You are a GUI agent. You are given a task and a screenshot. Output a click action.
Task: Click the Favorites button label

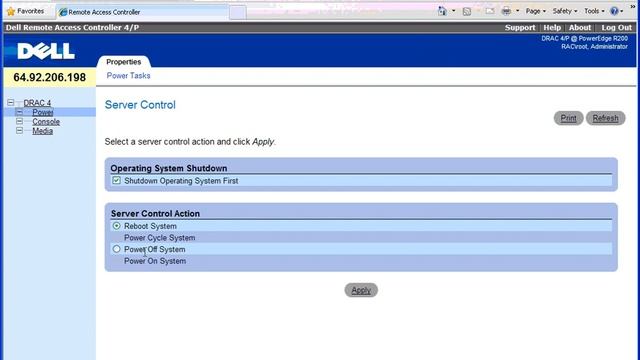[x=31, y=11]
